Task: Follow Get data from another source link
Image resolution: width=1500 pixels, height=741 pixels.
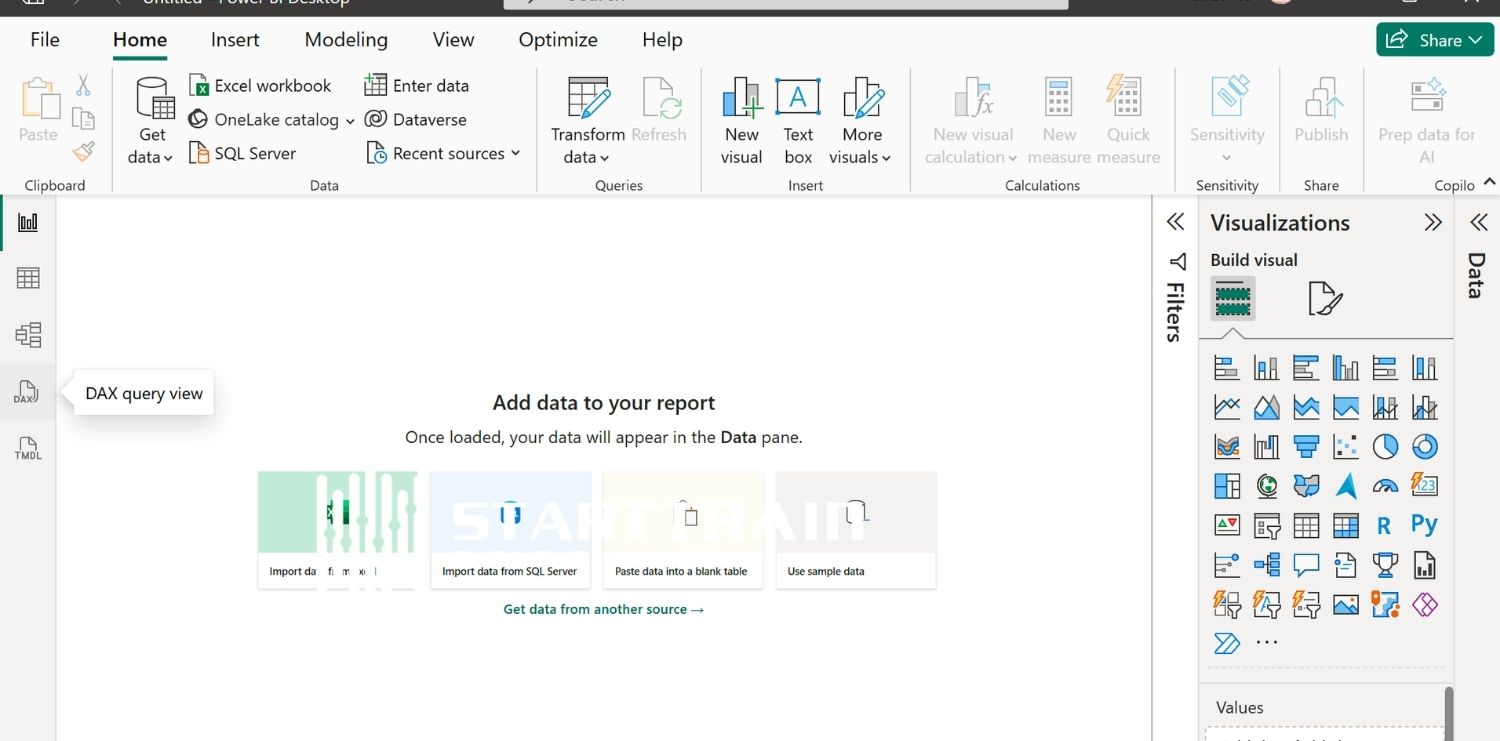Action: tap(603, 609)
